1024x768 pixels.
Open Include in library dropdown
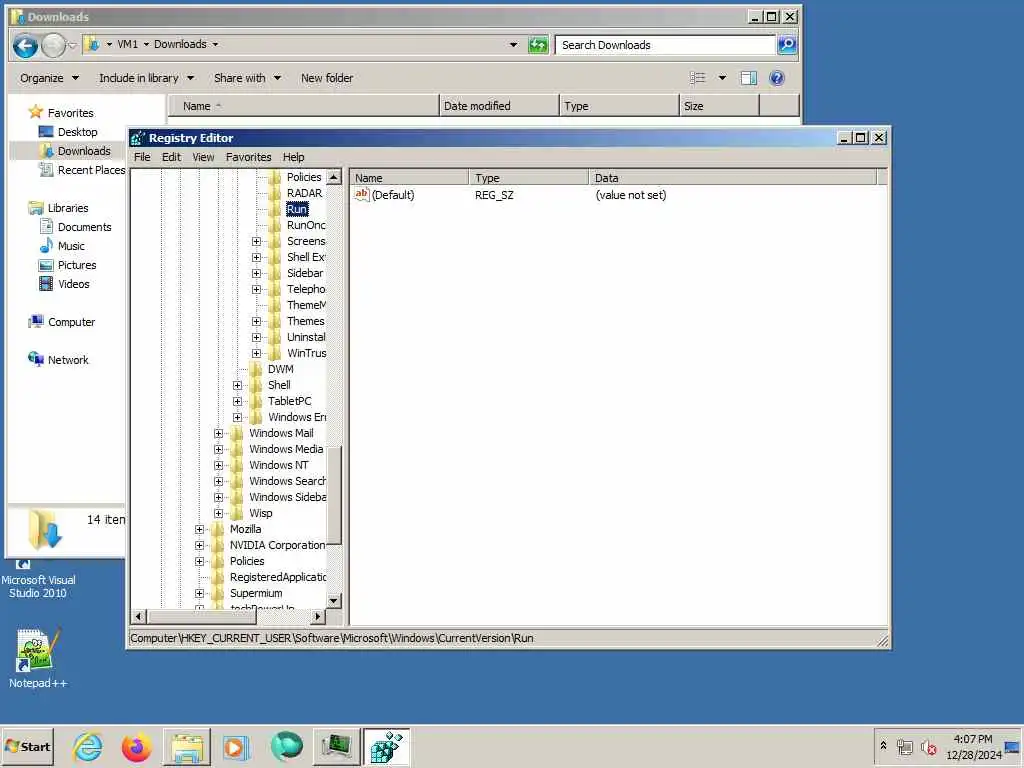pyautogui.click(x=146, y=78)
